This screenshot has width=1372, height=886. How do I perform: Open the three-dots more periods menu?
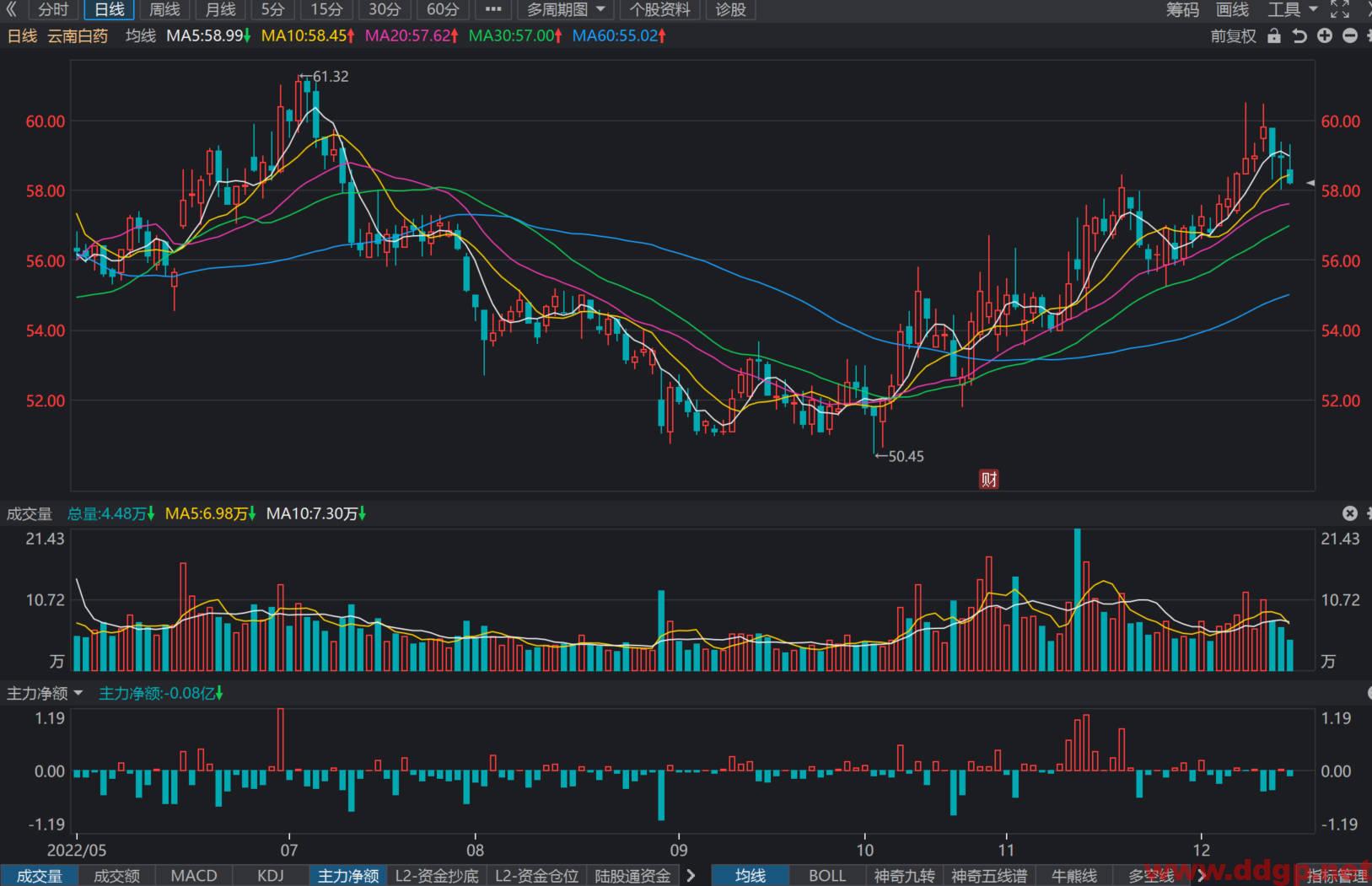pyautogui.click(x=493, y=9)
